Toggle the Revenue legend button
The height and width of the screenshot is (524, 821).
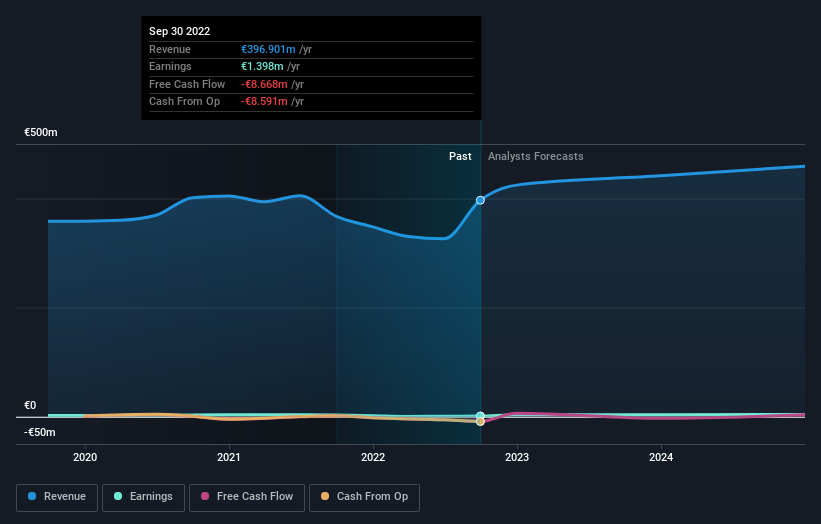point(57,497)
